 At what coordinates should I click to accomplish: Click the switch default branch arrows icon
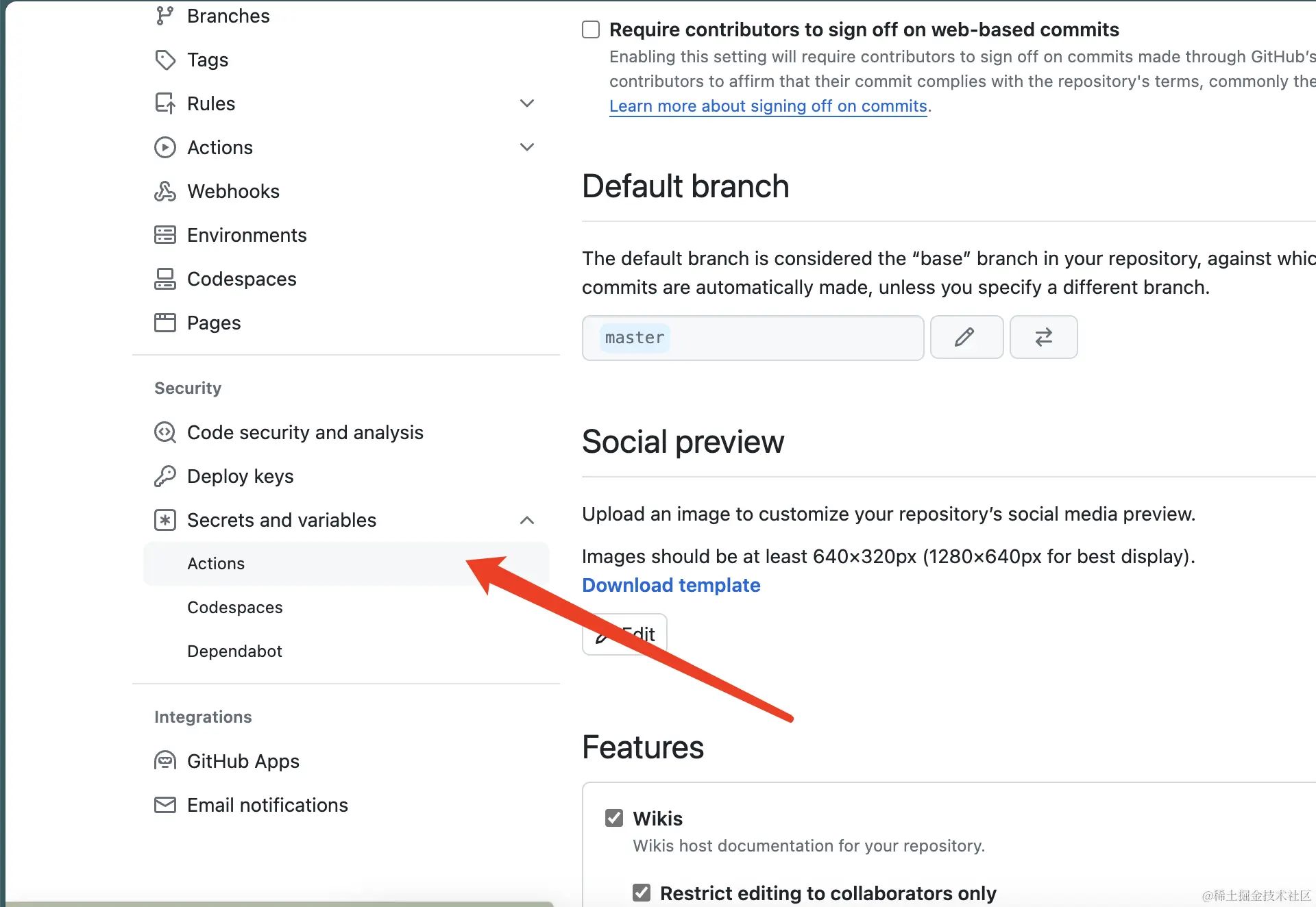[x=1043, y=337]
